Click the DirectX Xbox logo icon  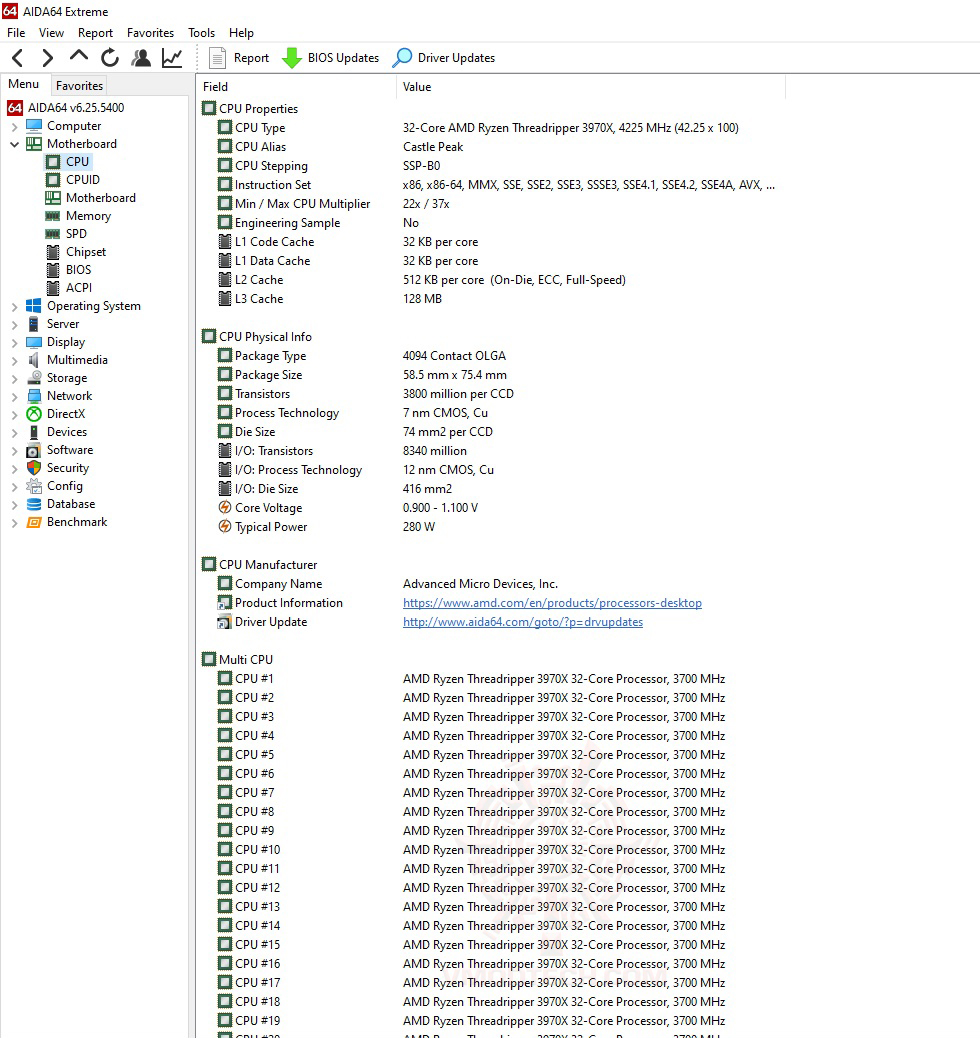click(x=34, y=414)
